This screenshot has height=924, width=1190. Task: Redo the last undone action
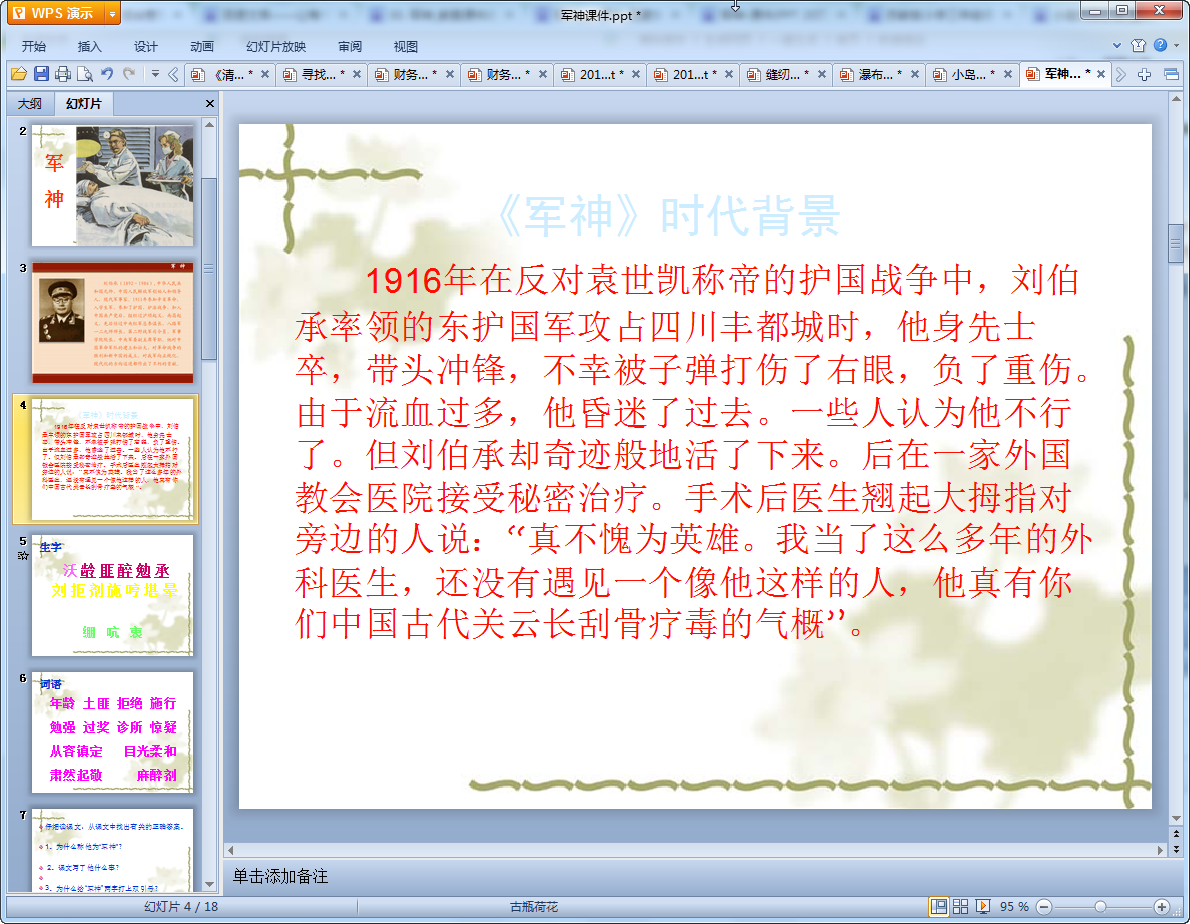pyautogui.click(x=129, y=74)
